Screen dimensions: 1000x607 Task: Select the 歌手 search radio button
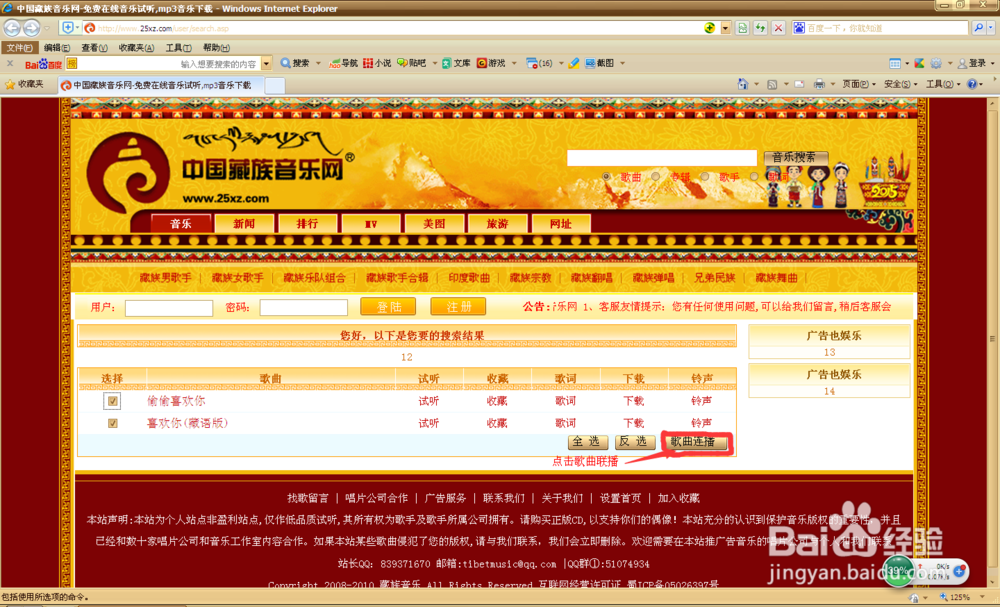[704, 176]
